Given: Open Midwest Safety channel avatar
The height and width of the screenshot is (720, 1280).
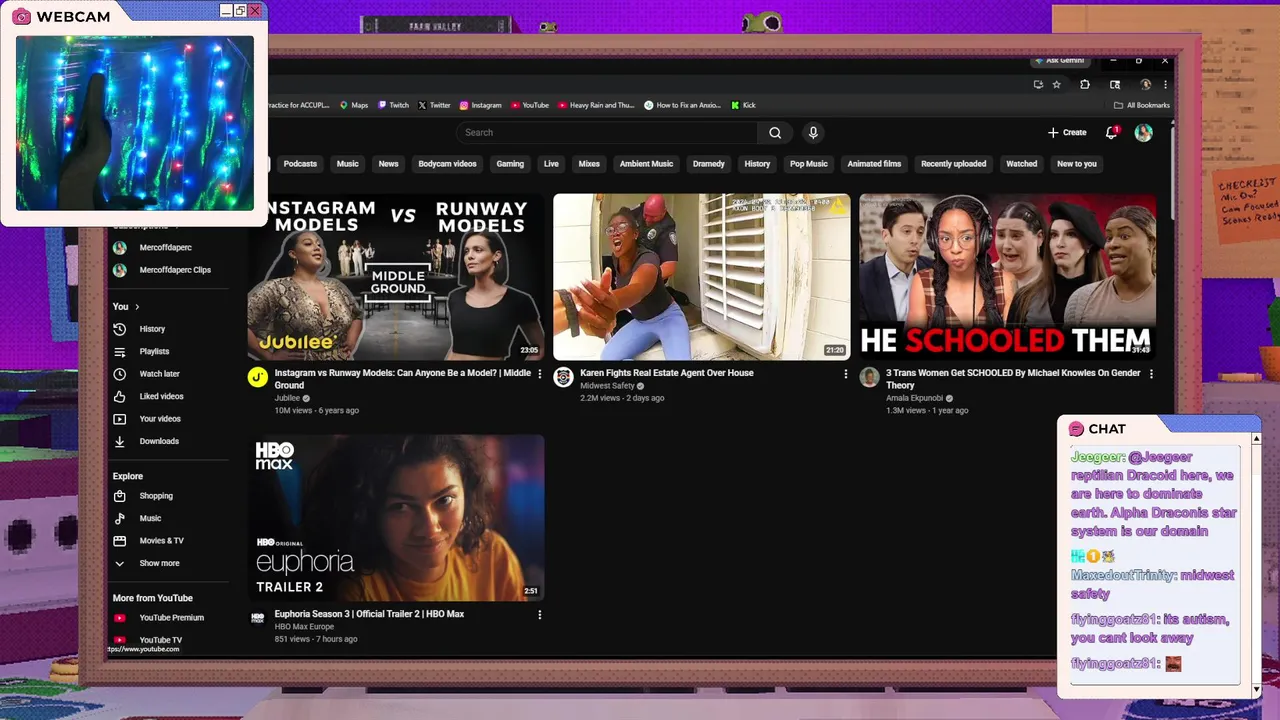Looking at the screenshot, I should click(x=563, y=377).
